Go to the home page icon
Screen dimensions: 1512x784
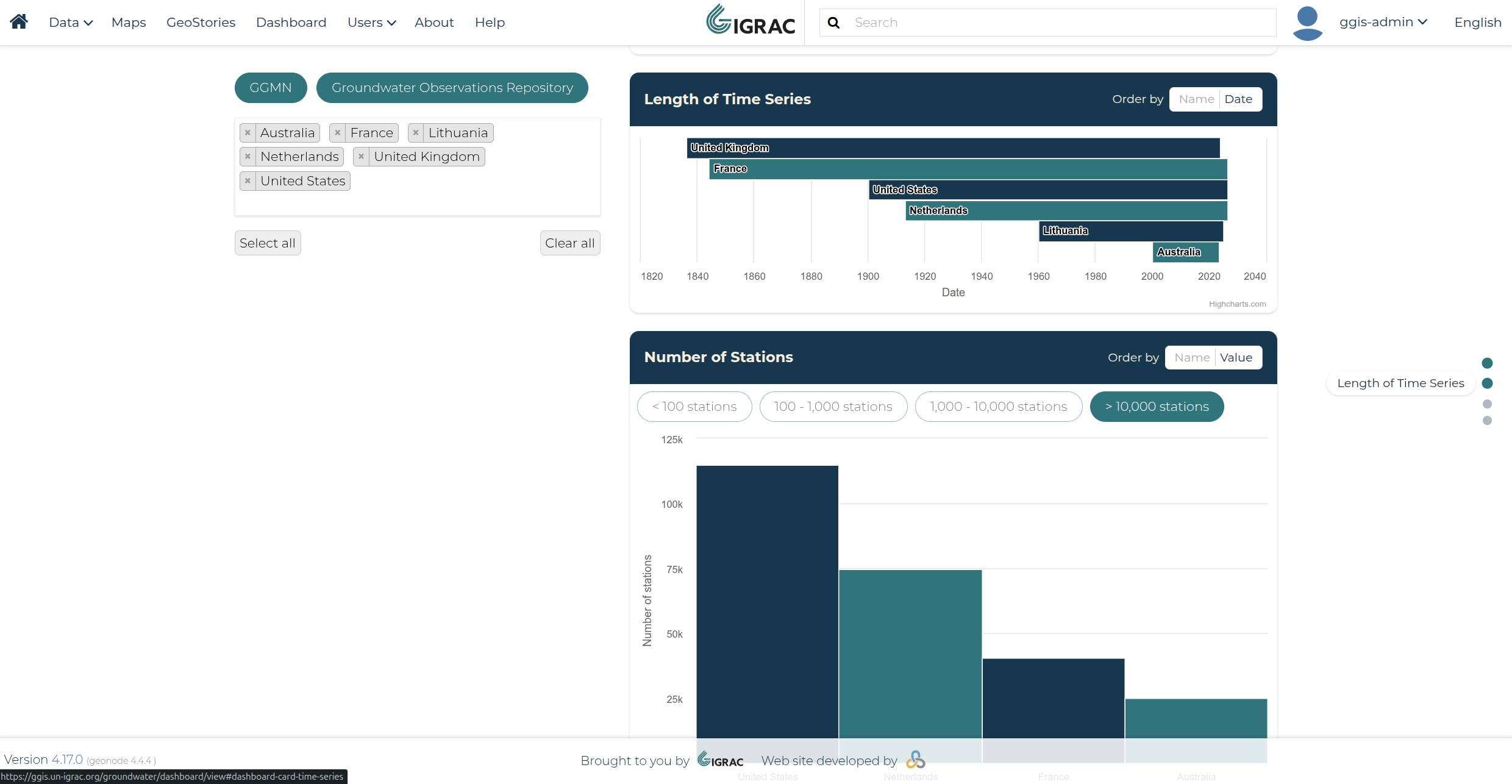(x=19, y=22)
